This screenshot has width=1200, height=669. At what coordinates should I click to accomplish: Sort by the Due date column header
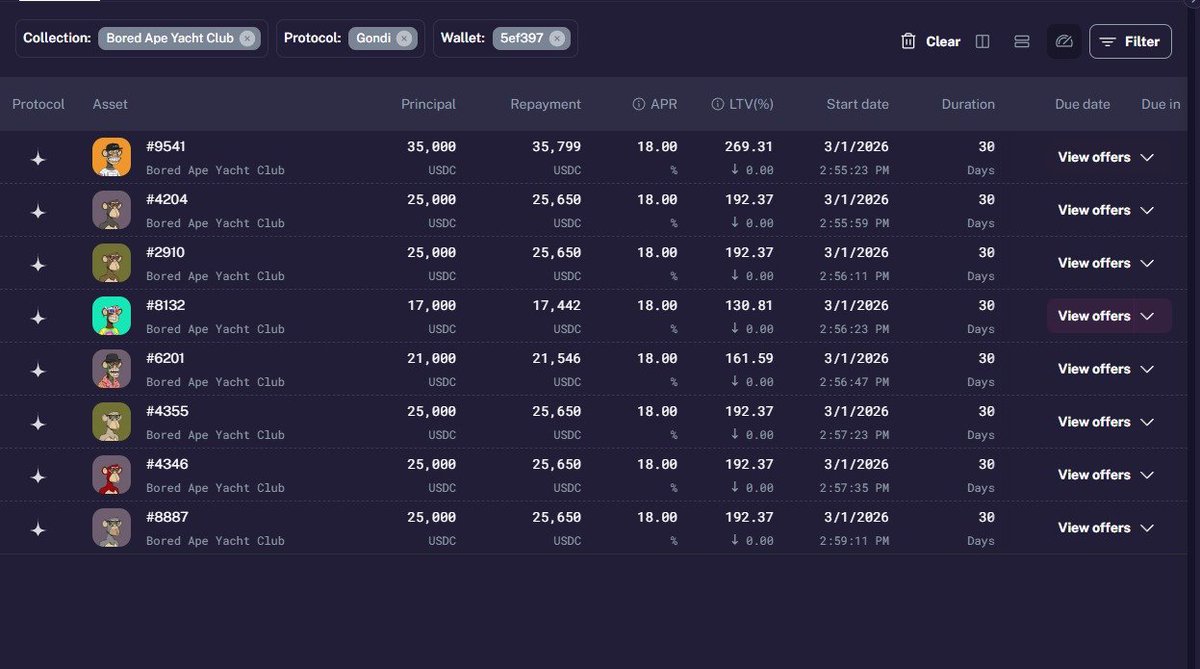(1082, 104)
